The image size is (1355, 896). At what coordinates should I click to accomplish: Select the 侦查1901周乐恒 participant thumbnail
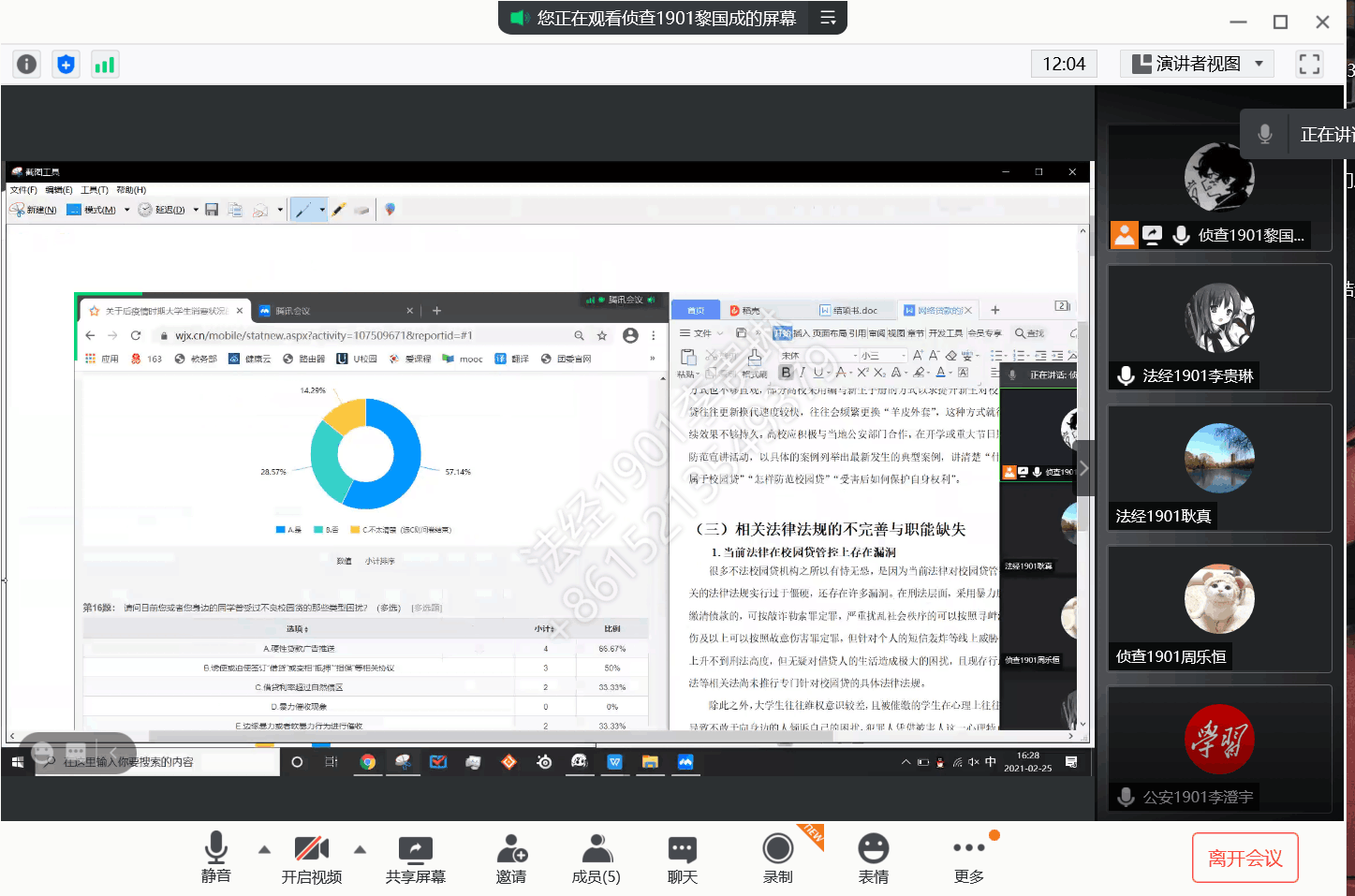point(1219,608)
